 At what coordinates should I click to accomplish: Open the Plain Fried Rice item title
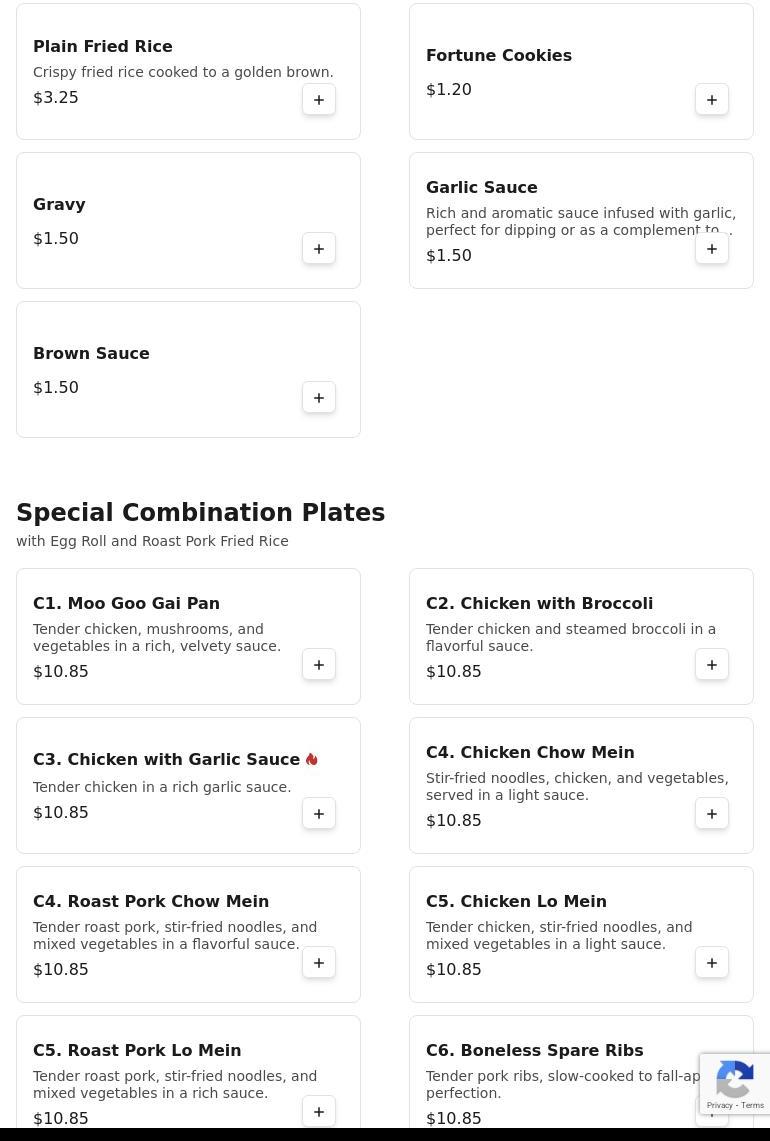click(103, 47)
